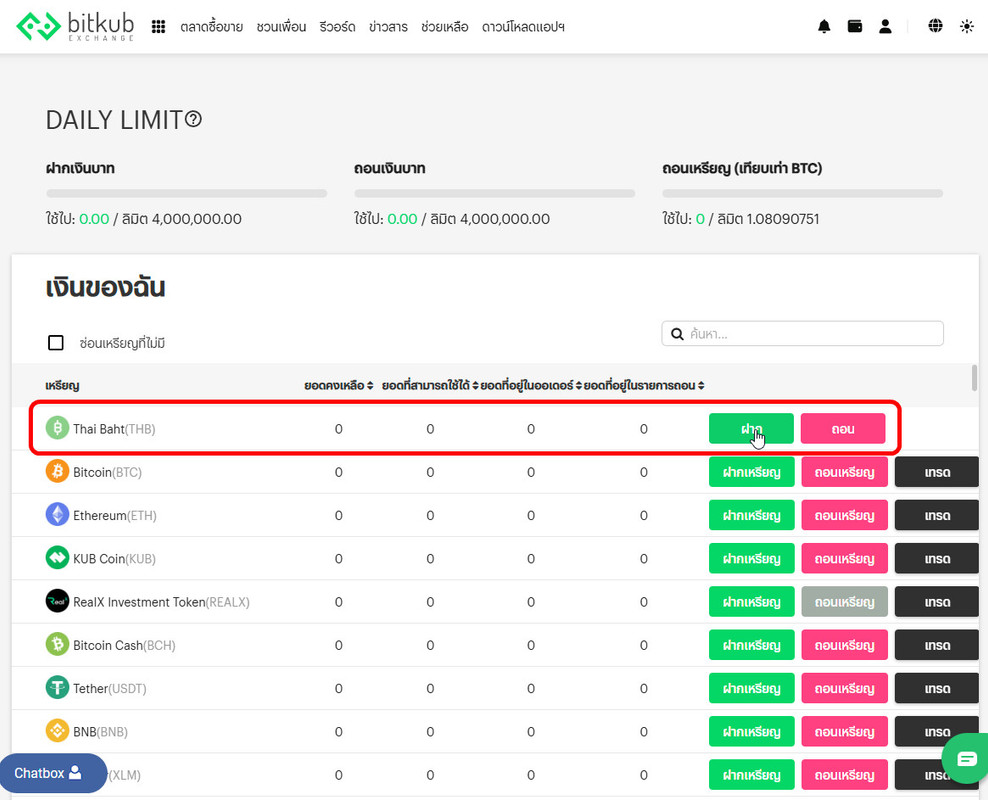Image resolution: width=988 pixels, height=800 pixels.
Task: Focus the ค้นหา coin search field
Action: tap(803, 334)
